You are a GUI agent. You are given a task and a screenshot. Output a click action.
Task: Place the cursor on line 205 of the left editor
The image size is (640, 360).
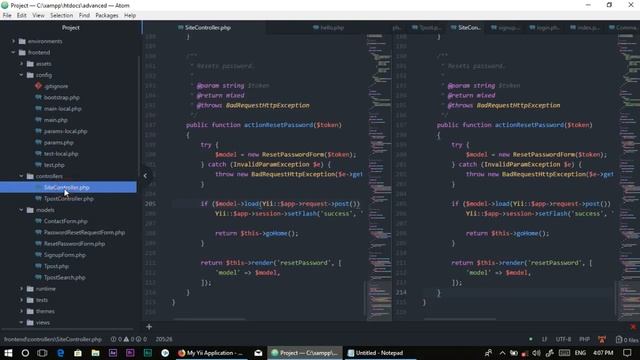coord(266,204)
